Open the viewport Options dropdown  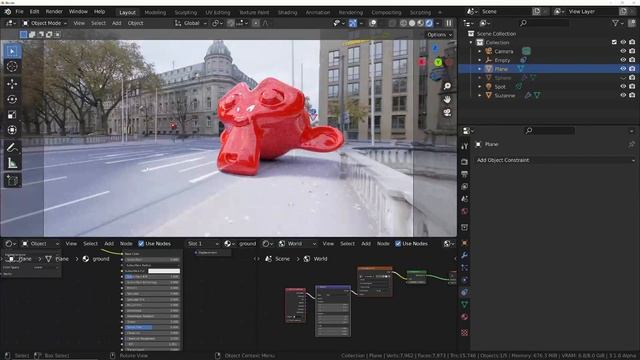(x=440, y=35)
